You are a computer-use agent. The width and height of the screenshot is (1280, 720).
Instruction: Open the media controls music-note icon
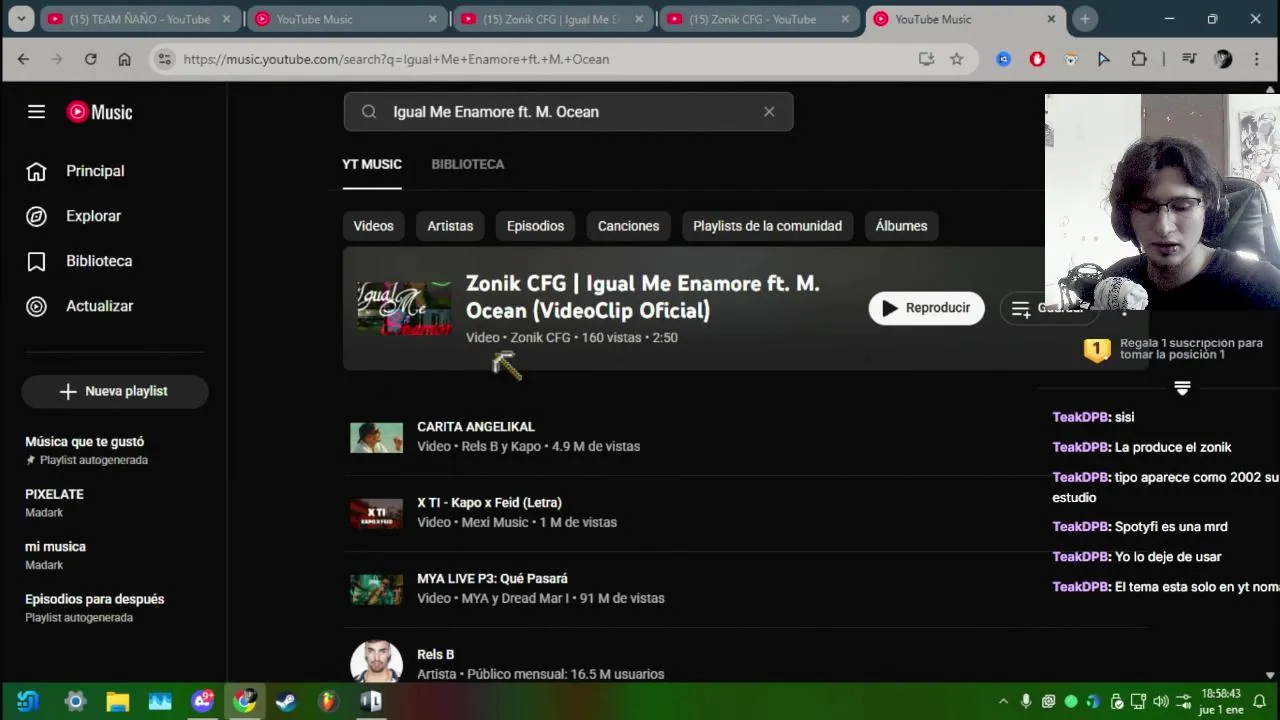1189,59
